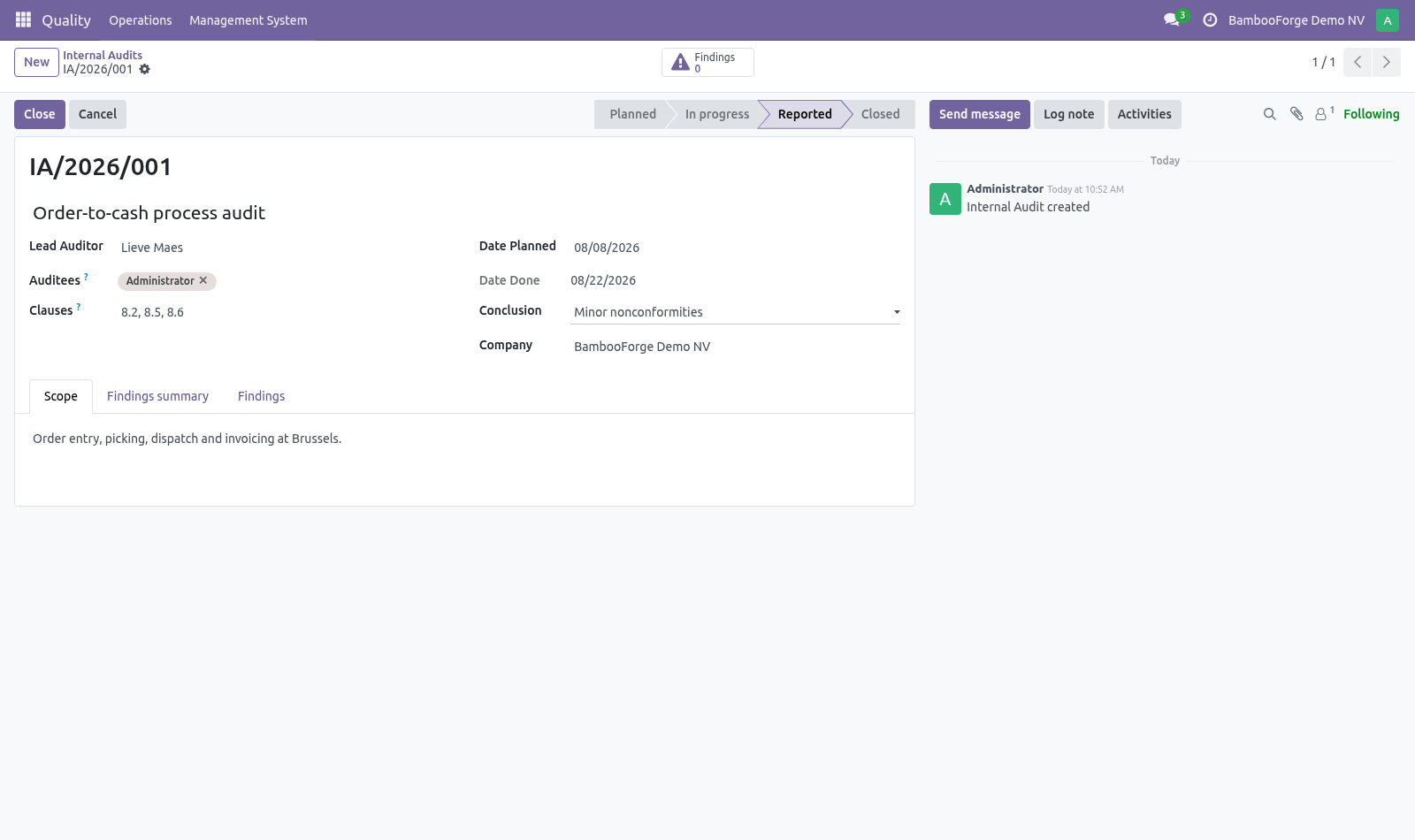Edit audit title Order-to-cash process audit

point(464,213)
